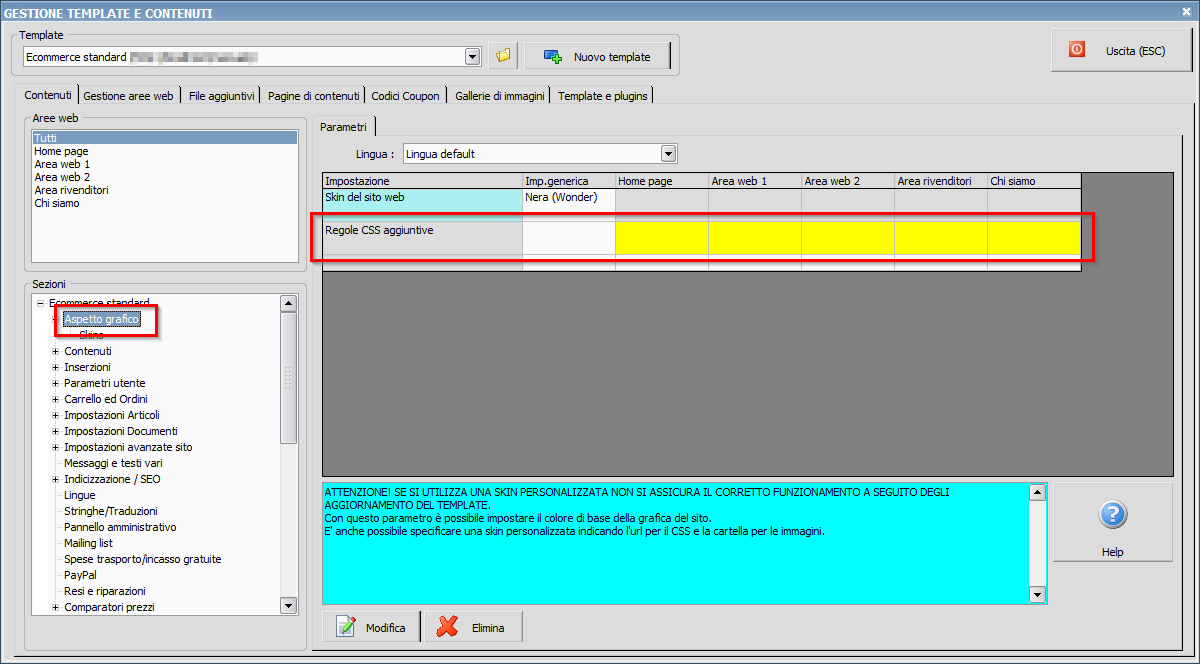The width and height of the screenshot is (1200, 664).
Task: Expand the Carrello ed Ordini tree node
Action: 56,399
